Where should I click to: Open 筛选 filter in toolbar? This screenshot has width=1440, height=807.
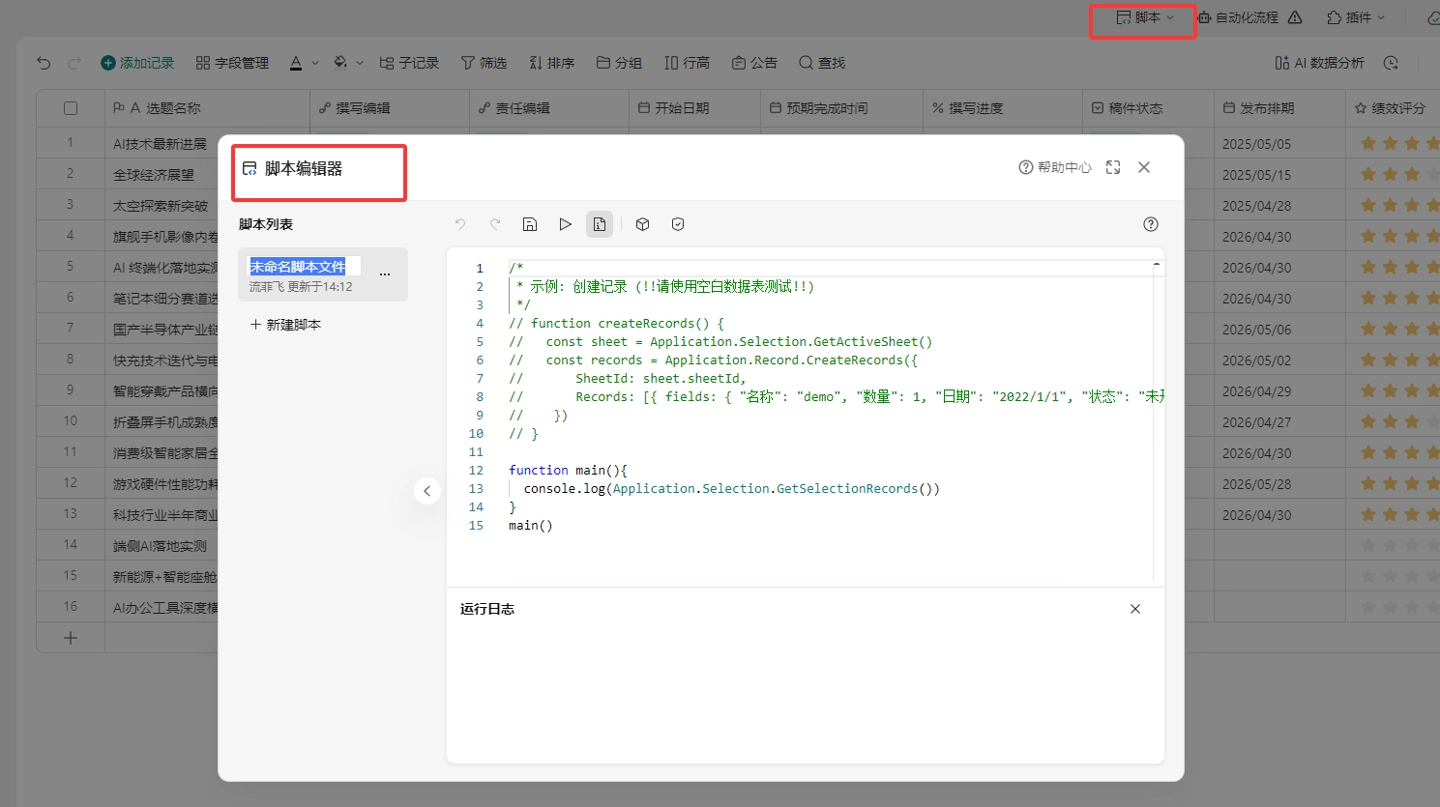[x=484, y=63]
